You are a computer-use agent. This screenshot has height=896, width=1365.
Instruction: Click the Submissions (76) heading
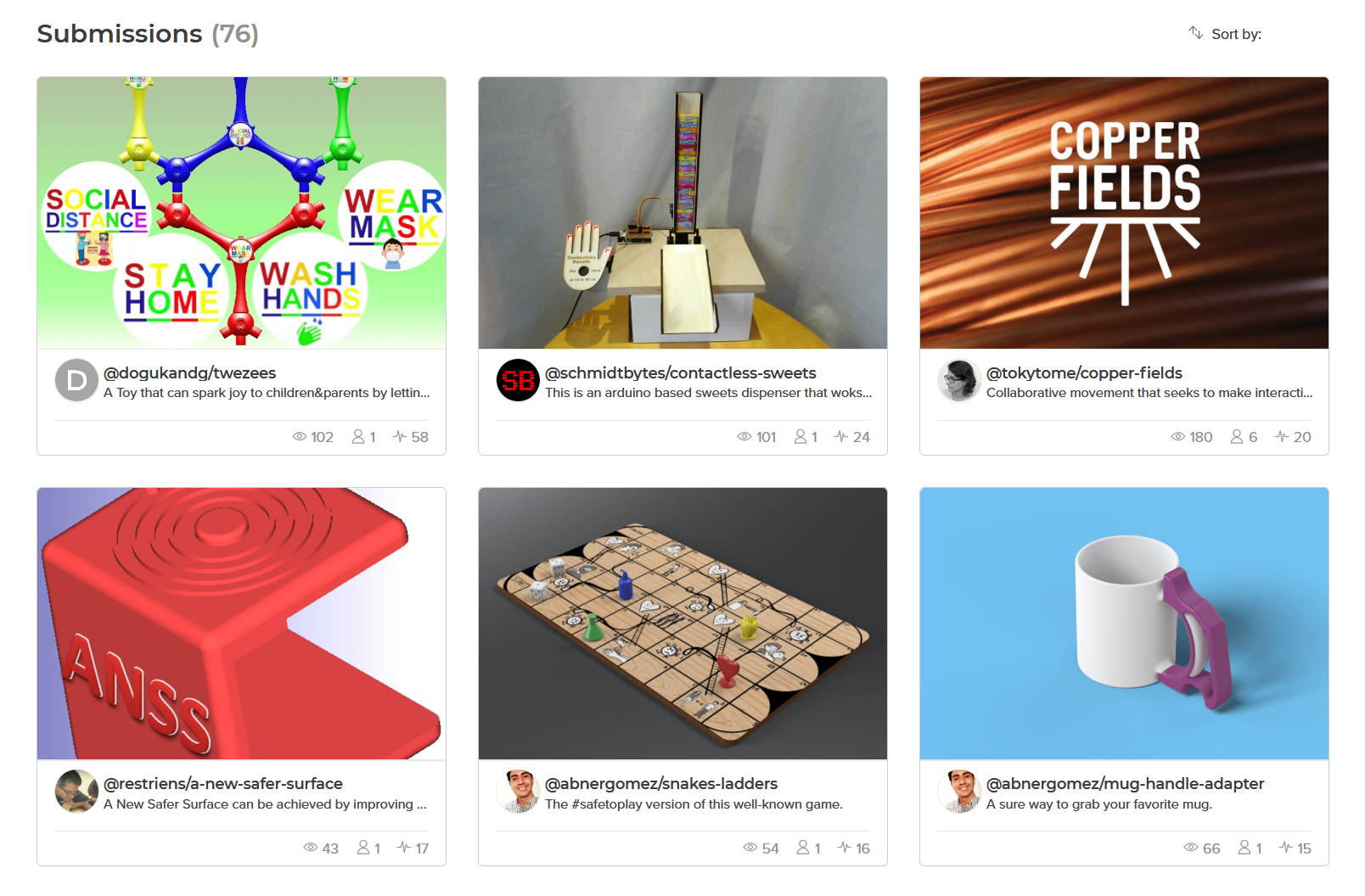(x=148, y=34)
